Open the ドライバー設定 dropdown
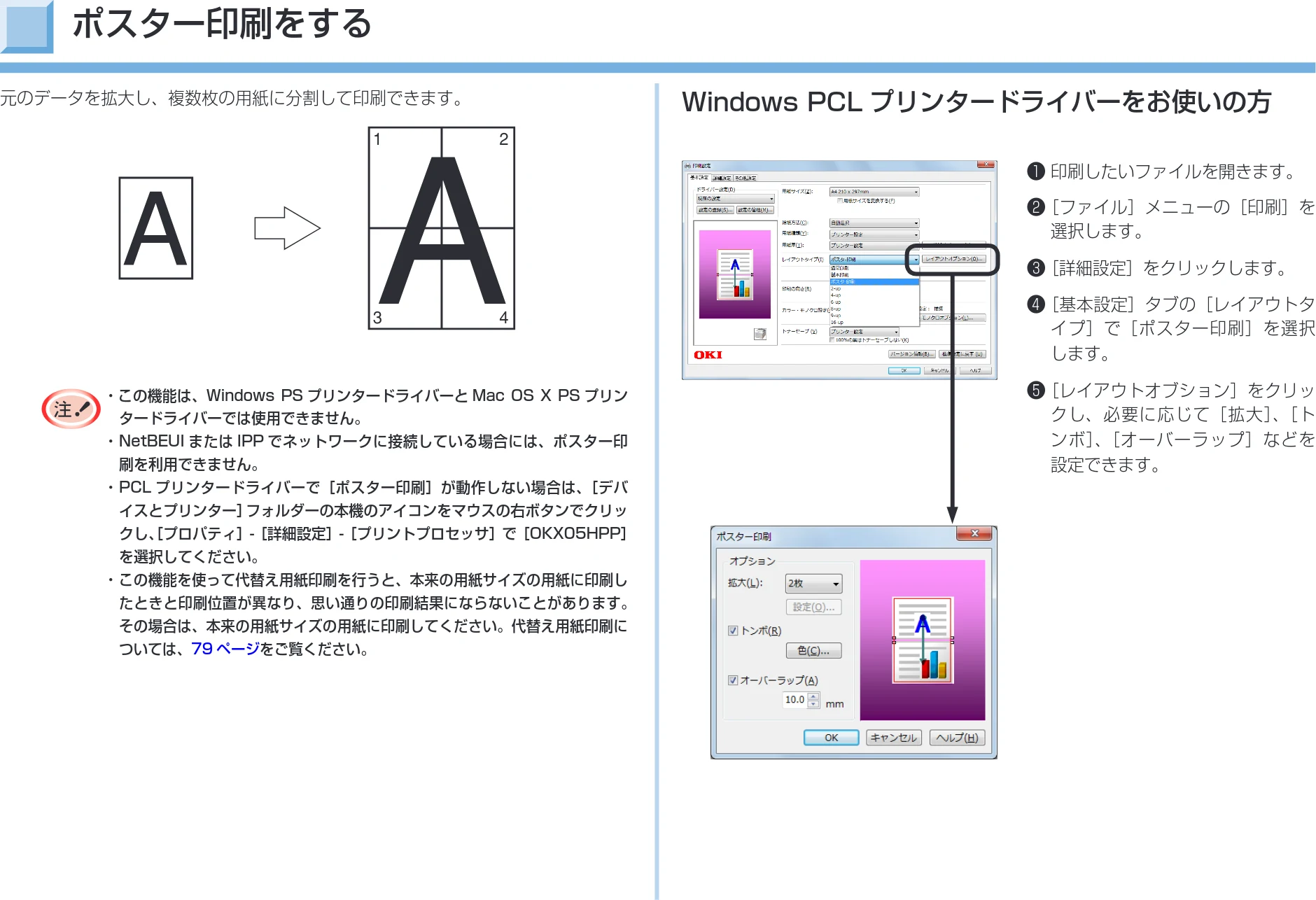The image size is (1316, 900). pos(735,199)
